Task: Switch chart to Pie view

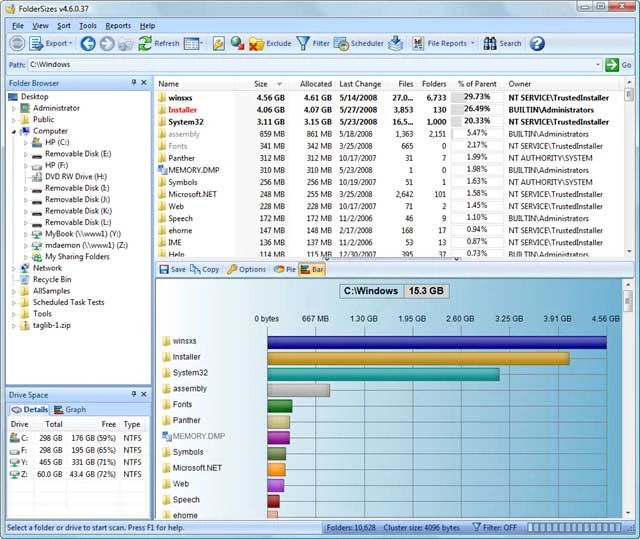Action: pos(285,269)
